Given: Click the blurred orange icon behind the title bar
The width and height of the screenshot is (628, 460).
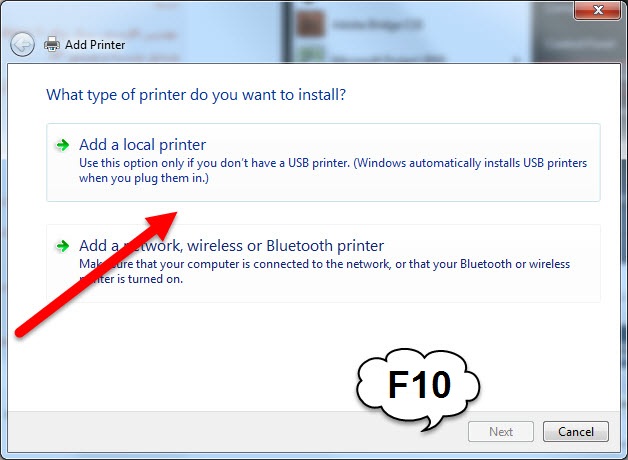Looking at the screenshot, I should tap(310, 23).
